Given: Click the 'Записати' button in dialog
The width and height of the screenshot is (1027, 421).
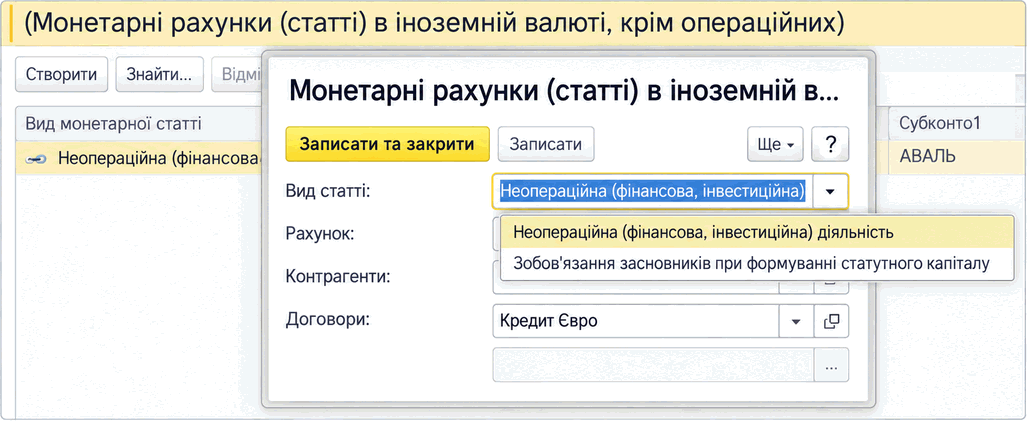Looking at the screenshot, I should point(546,144).
